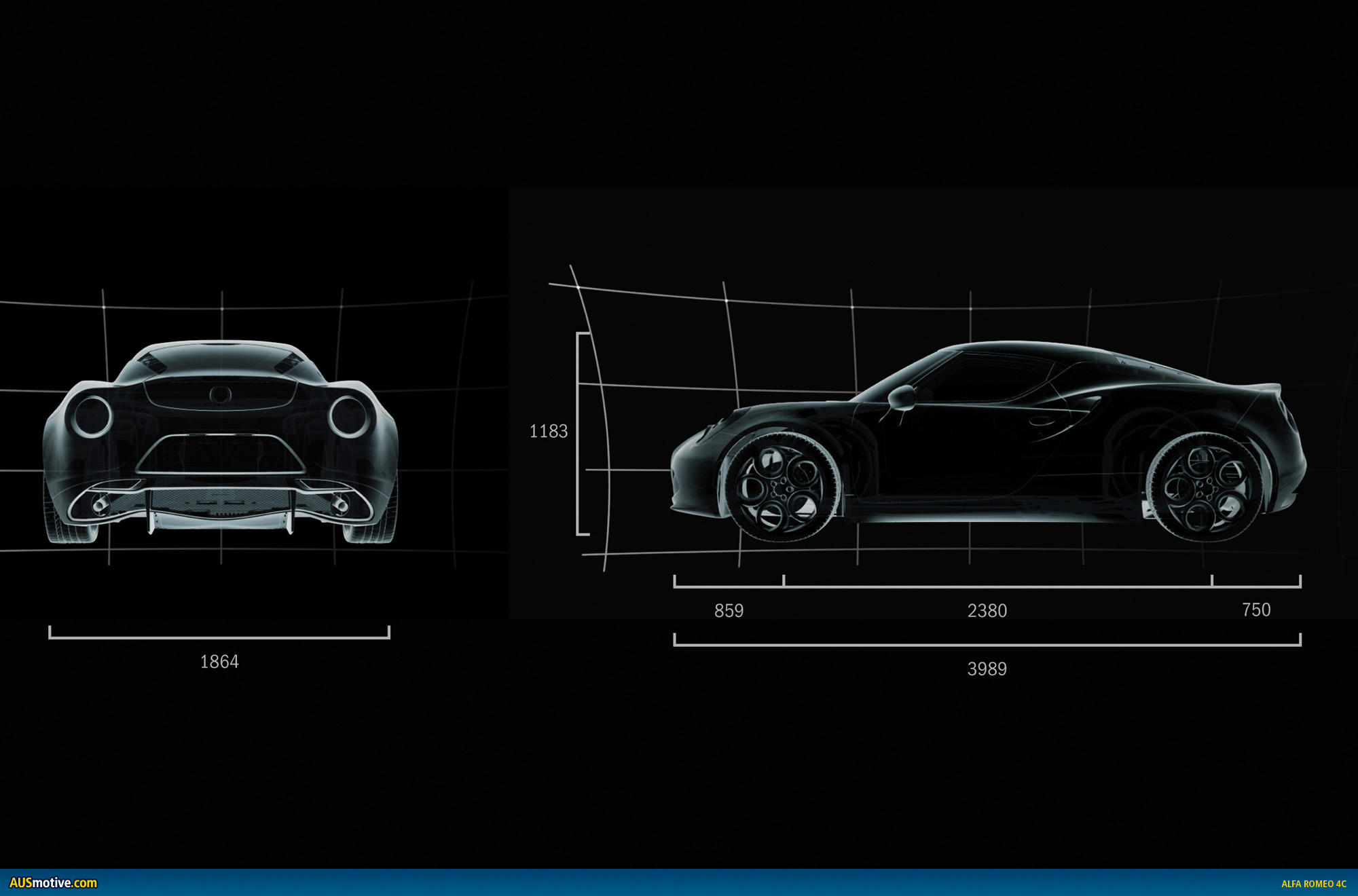Click the rear wheel in side view
This screenshot has height=896, width=1358.
1204,487
